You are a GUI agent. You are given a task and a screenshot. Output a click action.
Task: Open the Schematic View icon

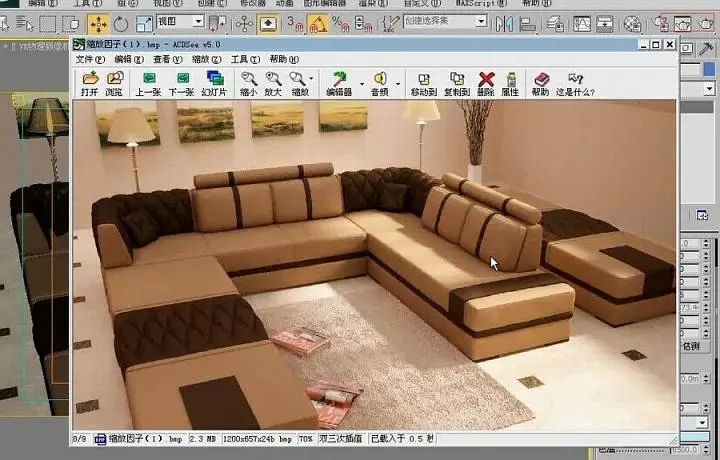coord(605,23)
